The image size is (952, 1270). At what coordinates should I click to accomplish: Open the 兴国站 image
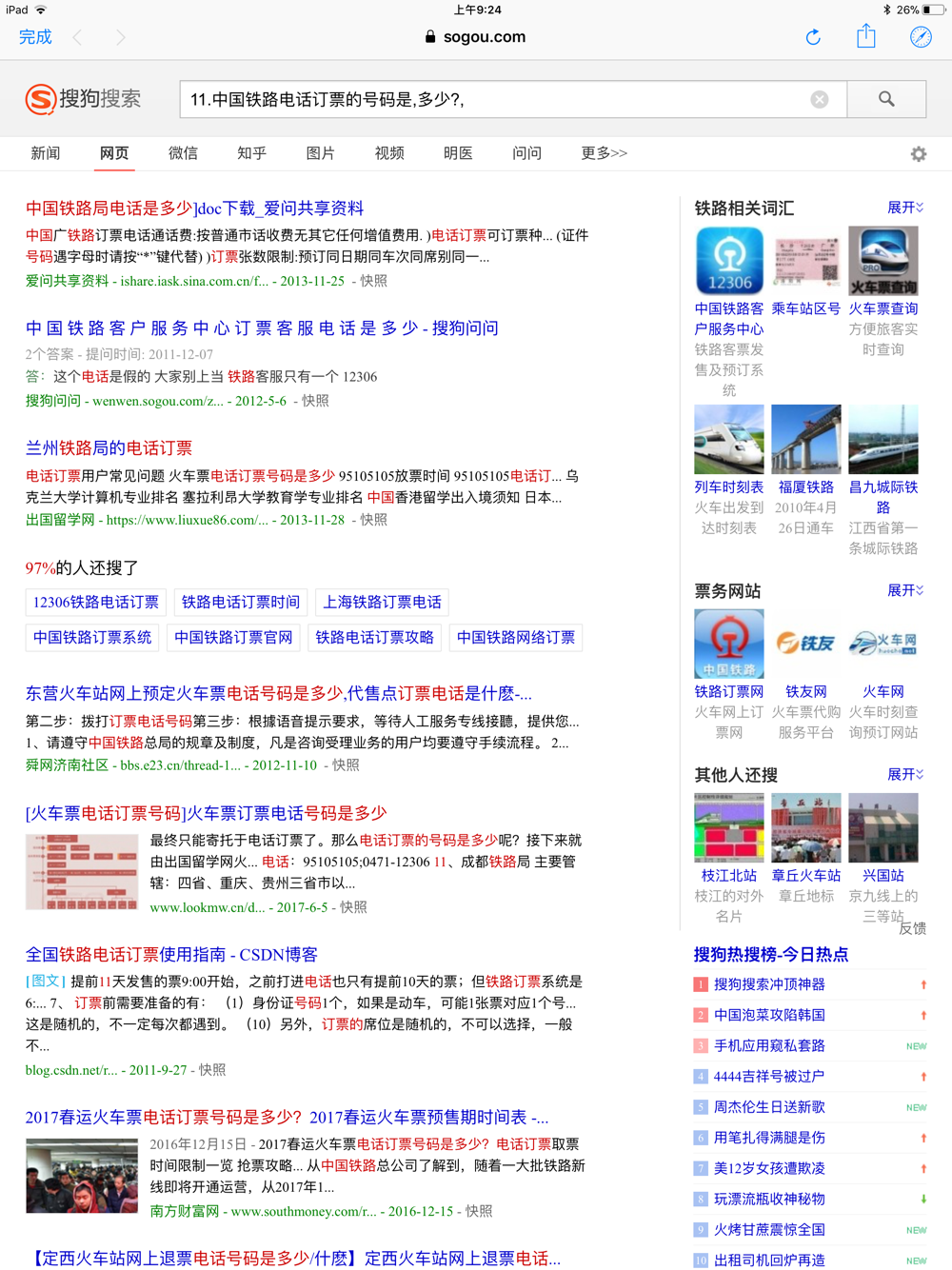pos(883,828)
